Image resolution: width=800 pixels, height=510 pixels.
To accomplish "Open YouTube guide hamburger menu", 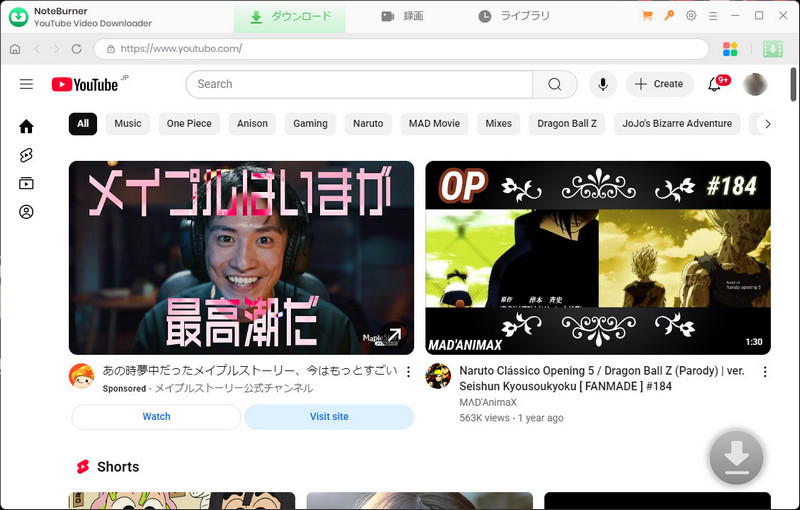I will coord(26,84).
